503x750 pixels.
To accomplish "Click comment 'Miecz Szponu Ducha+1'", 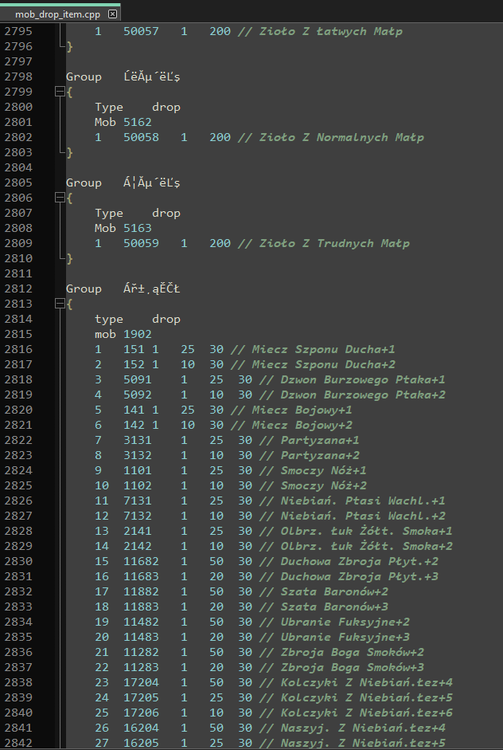I will [323, 350].
